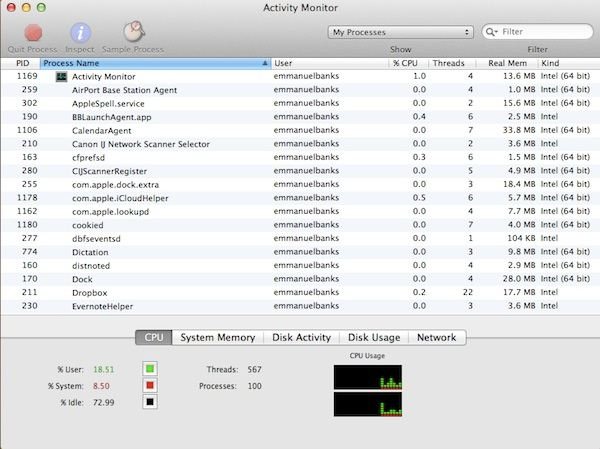Open the Disk Activity tab
This screenshot has height=449, width=600.
(x=302, y=338)
